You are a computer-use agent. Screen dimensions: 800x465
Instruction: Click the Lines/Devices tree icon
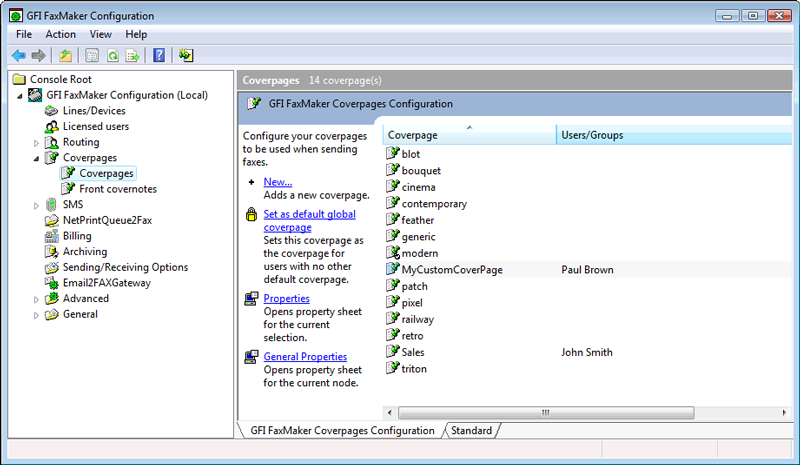pos(52,111)
